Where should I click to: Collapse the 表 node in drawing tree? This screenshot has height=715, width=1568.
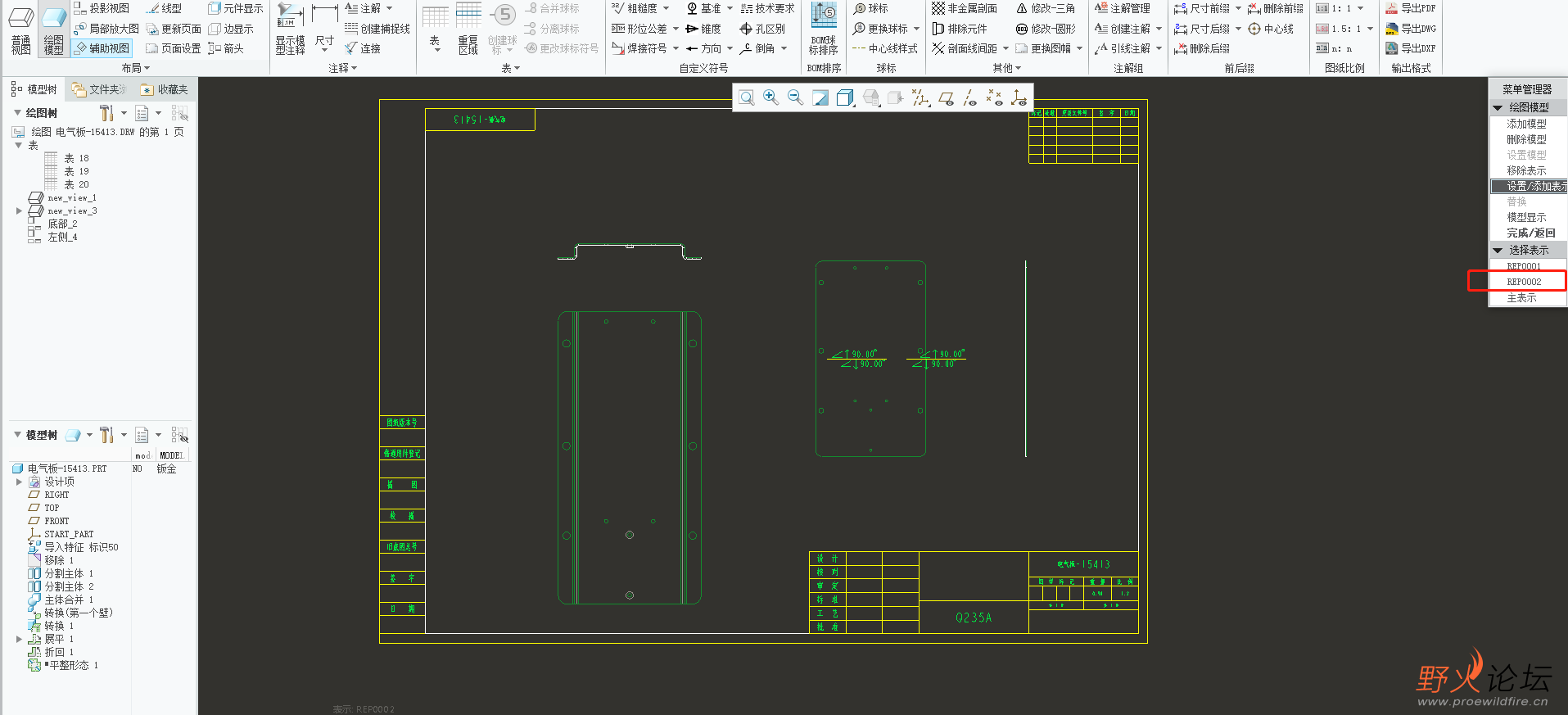click(x=19, y=145)
